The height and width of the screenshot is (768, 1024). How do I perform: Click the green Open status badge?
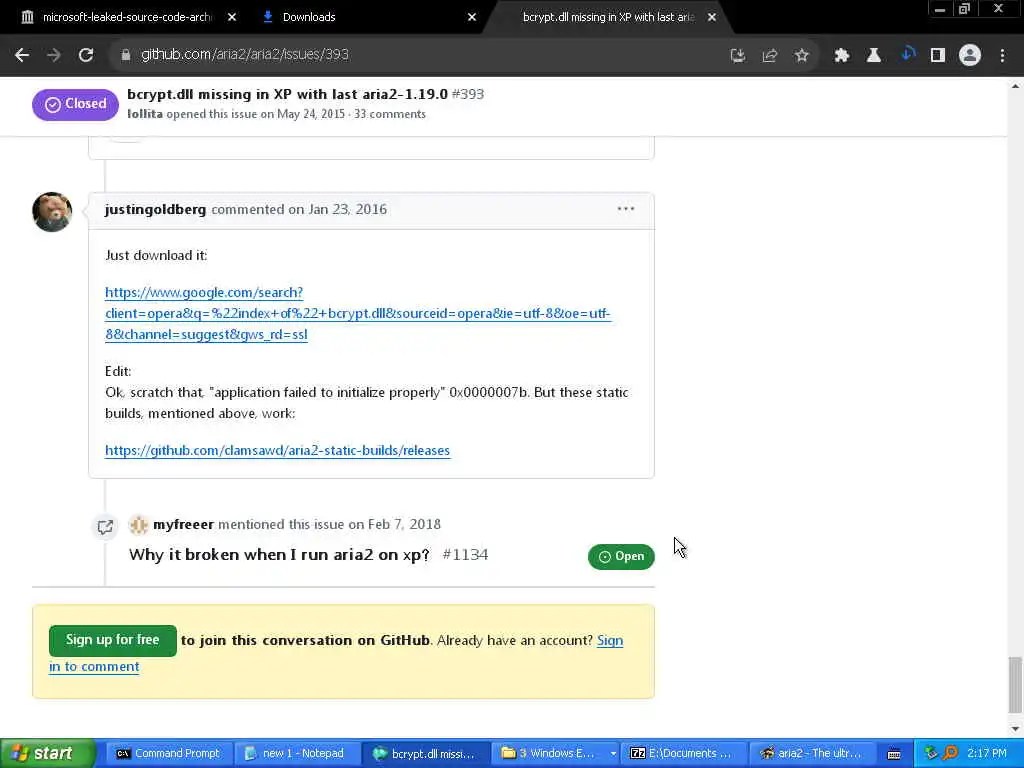point(621,556)
